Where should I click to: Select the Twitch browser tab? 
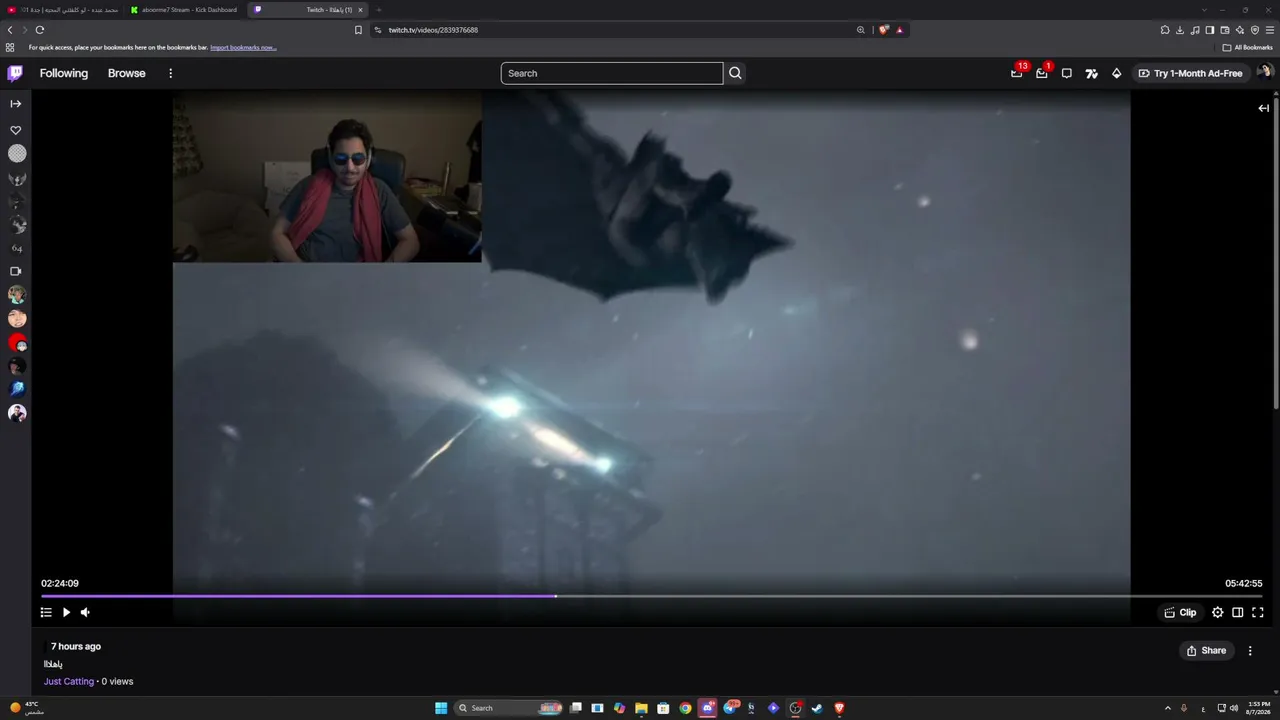[308, 10]
